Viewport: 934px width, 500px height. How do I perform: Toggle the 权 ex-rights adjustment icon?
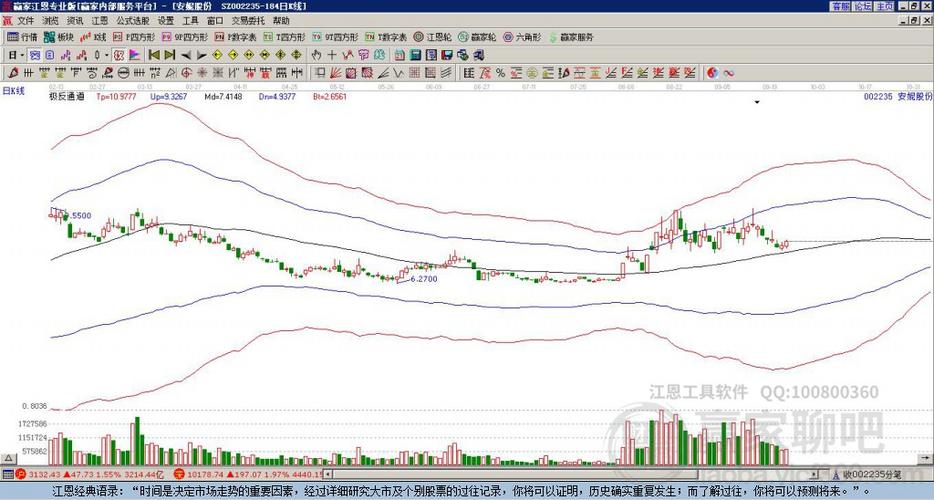click(119, 55)
